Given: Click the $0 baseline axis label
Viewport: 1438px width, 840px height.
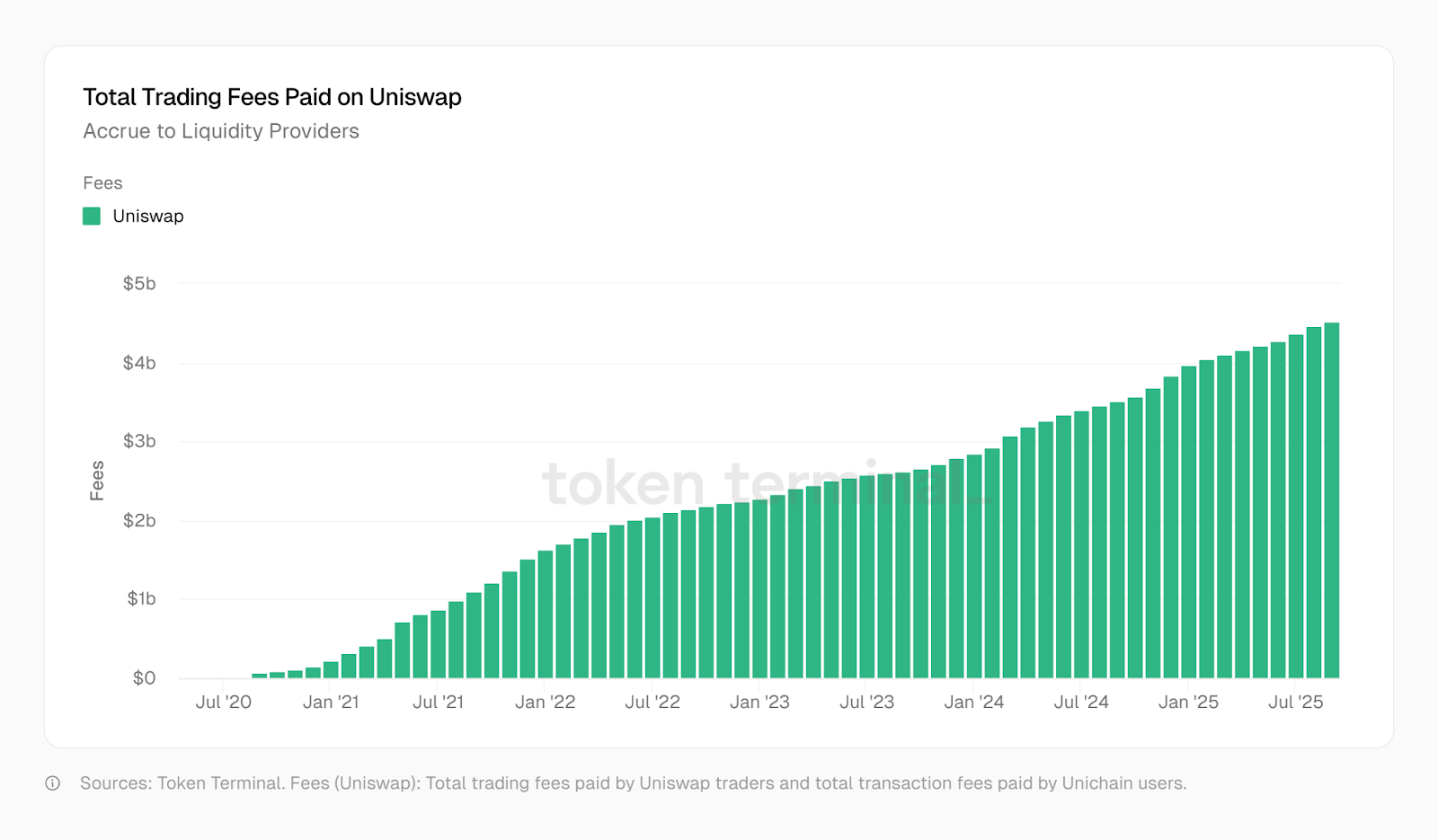Looking at the screenshot, I should pyautogui.click(x=144, y=678).
